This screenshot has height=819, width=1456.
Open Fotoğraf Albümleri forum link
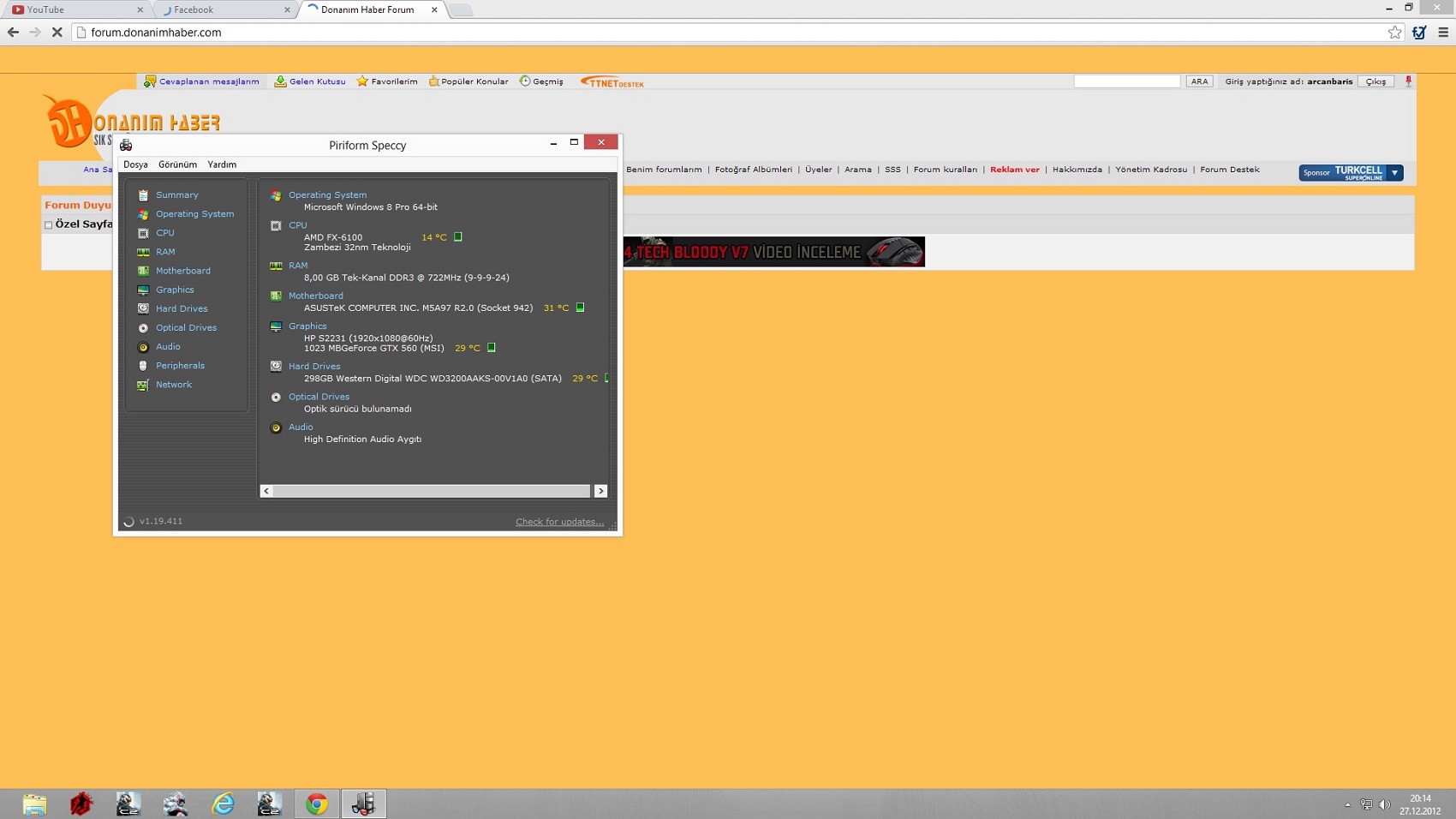tap(754, 170)
